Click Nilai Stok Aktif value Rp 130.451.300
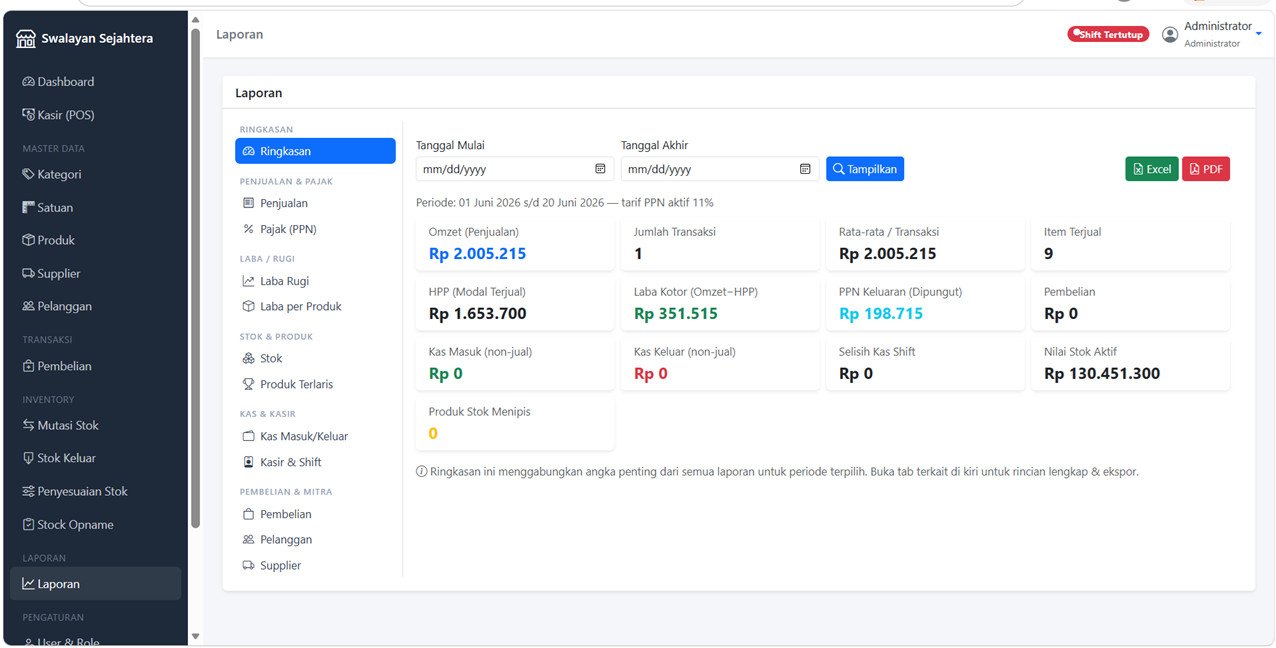 pos(1102,374)
